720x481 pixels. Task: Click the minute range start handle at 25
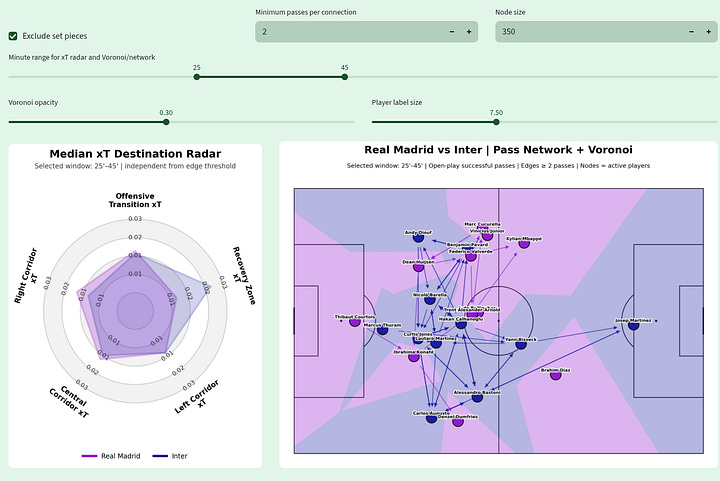coord(197,77)
